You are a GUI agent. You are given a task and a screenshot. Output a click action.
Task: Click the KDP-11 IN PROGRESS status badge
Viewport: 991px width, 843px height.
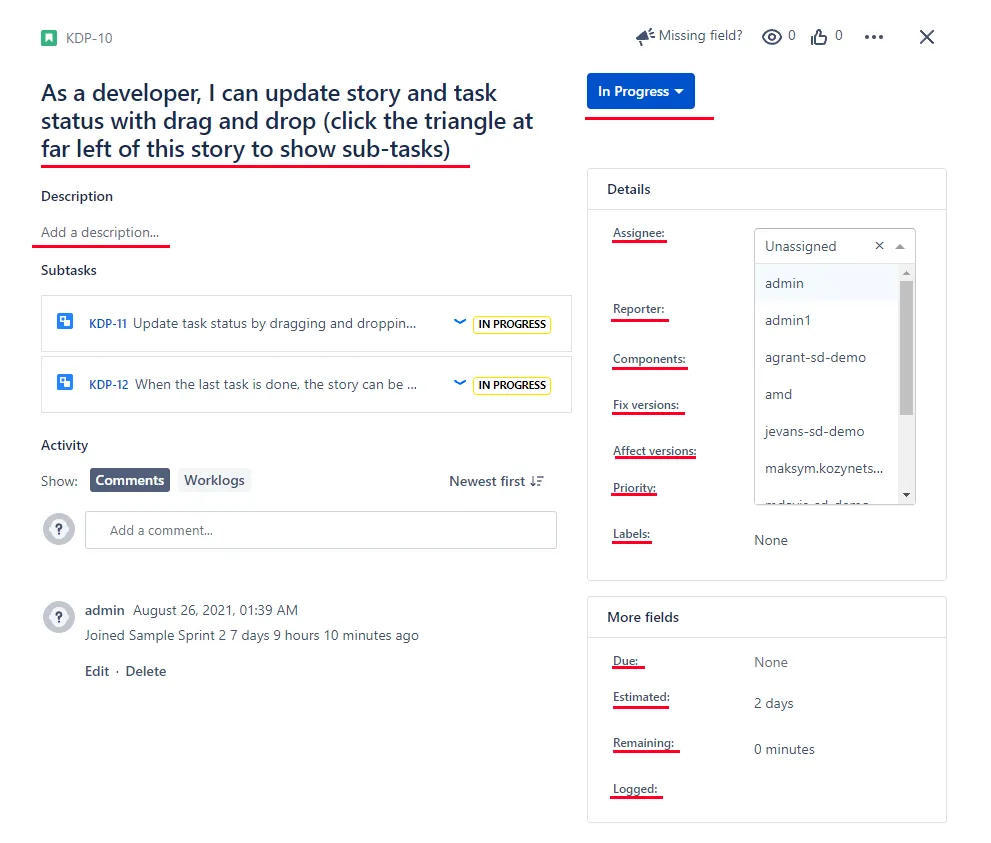(x=512, y=324)
